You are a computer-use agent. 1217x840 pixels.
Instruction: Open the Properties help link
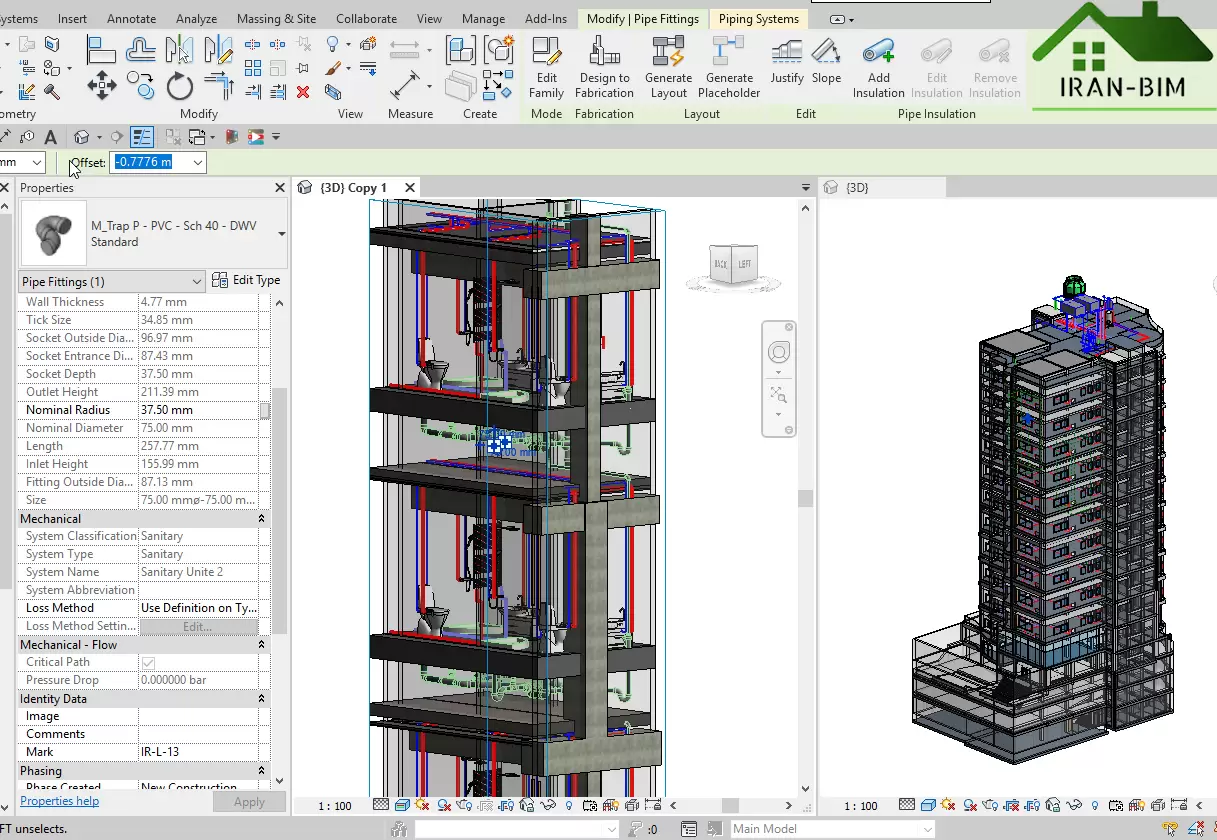pyautogui.click(x=59, y=801)
